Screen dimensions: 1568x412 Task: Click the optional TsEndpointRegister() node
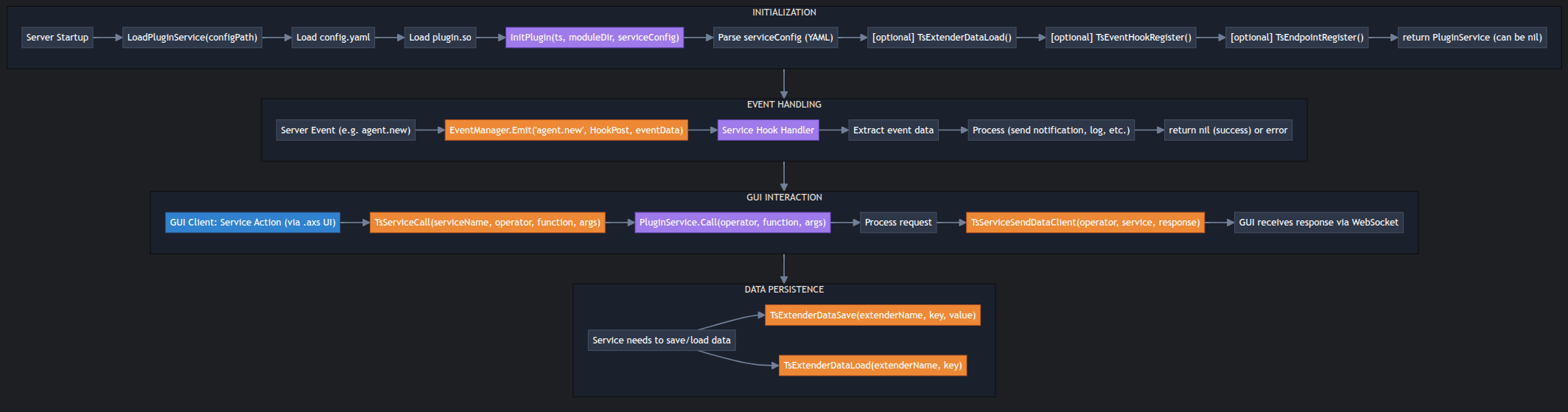(x=1297, y=38)
